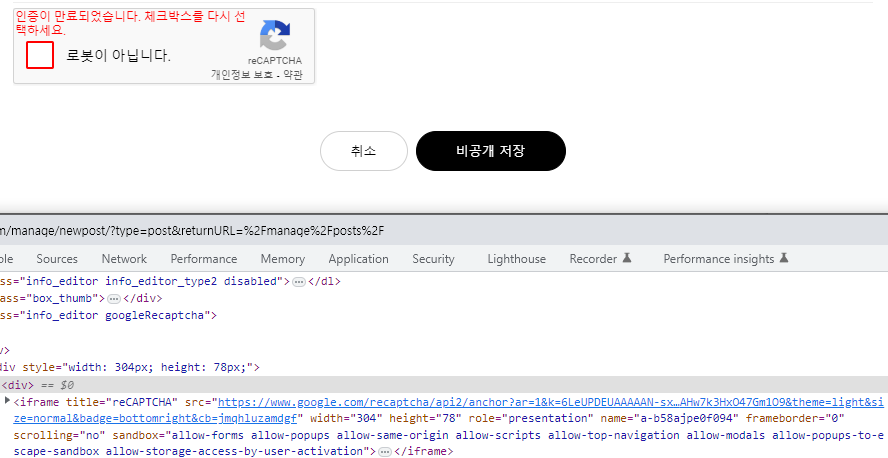Viewport: 888px width, 458px height.
Task: Switch to the Application tab
Action: [x=358, y=259]
